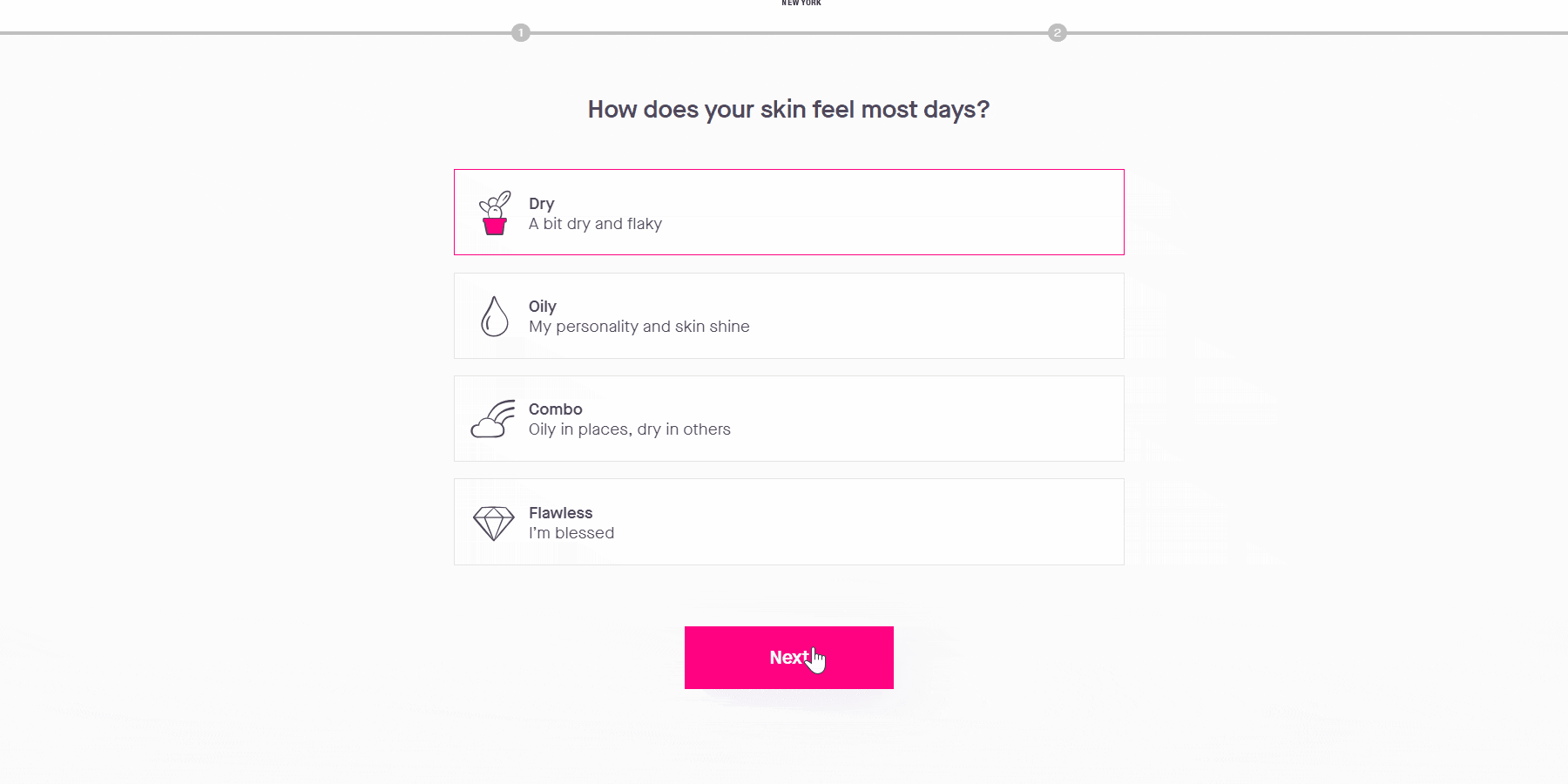Image resolution: width=1568 pixels, height=784 pixels.
Task: Select the Flawless skin option card
Action: (789, 522)
